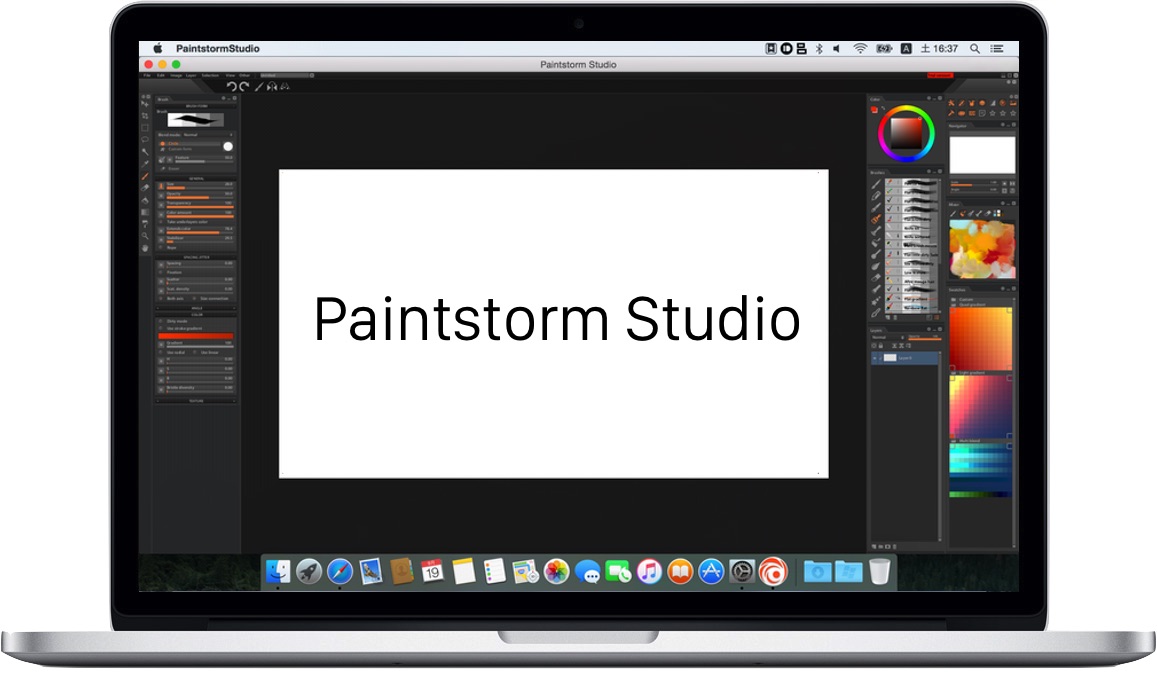Click the Redo arrow in the top toolbar
1157x677 pixels.
click(243, 86)
